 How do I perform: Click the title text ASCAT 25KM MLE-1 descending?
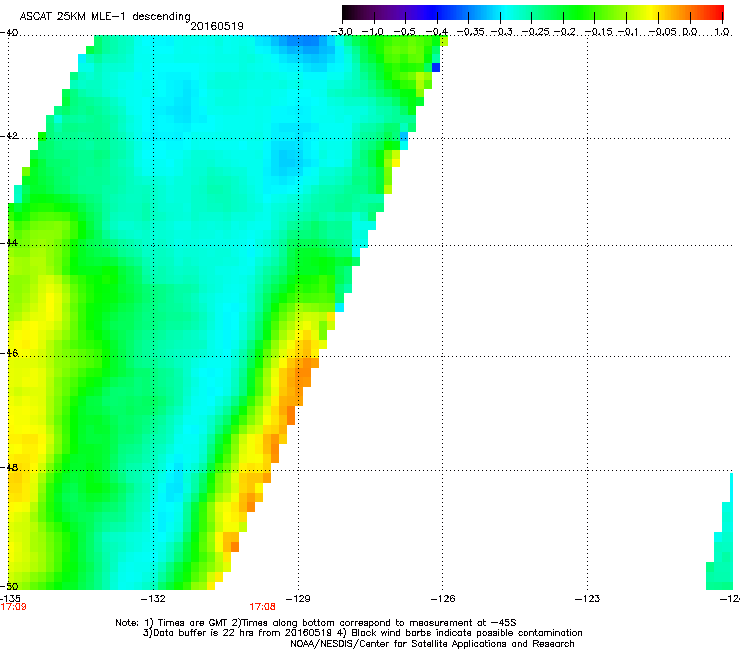pyautogui.click(x=105, y=16)
